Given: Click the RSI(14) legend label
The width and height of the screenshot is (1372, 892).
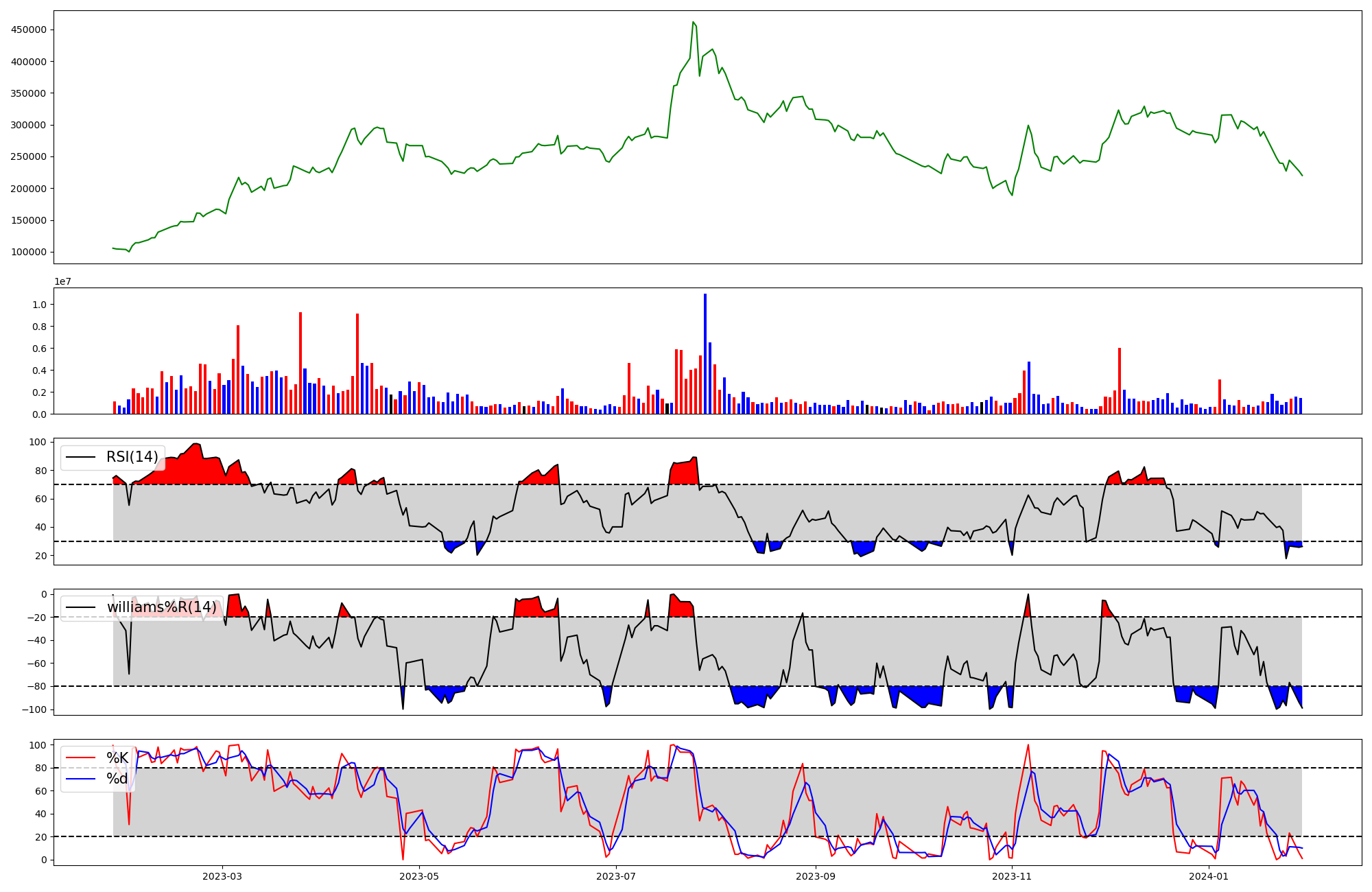Looking at the screenshot, I should 132,457.
